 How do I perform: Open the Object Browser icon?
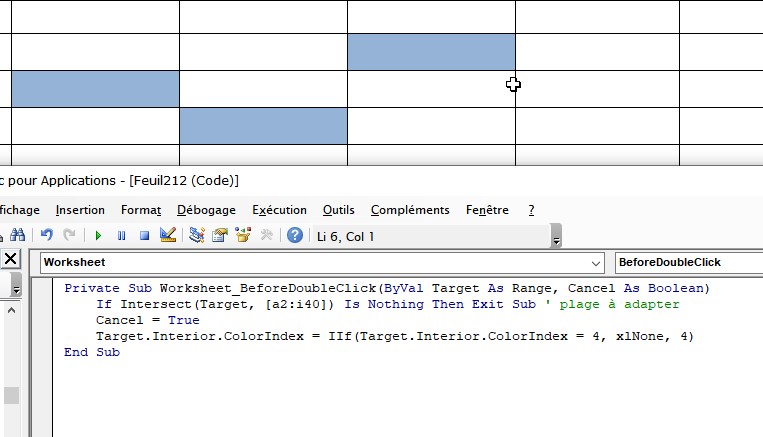[x=242, y=236]
